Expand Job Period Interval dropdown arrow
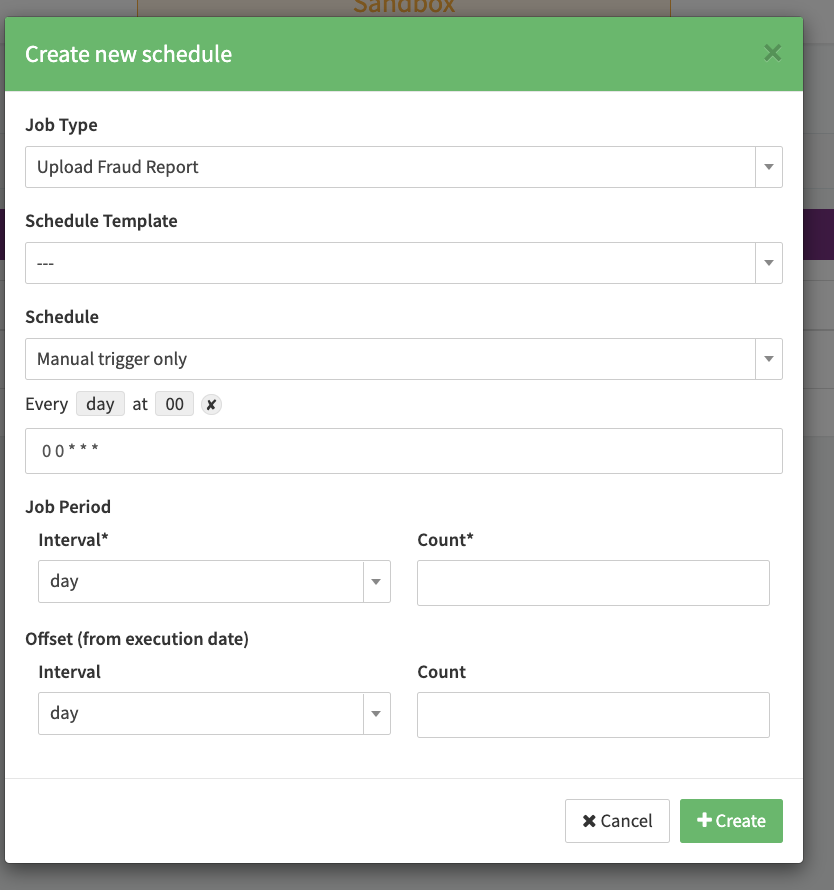This screenshot has height=890, width=834. [376, 581]
